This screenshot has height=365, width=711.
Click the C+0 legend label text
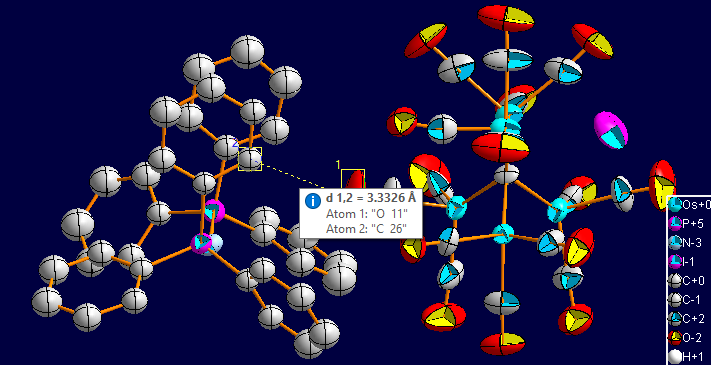[x=693, y=281]
